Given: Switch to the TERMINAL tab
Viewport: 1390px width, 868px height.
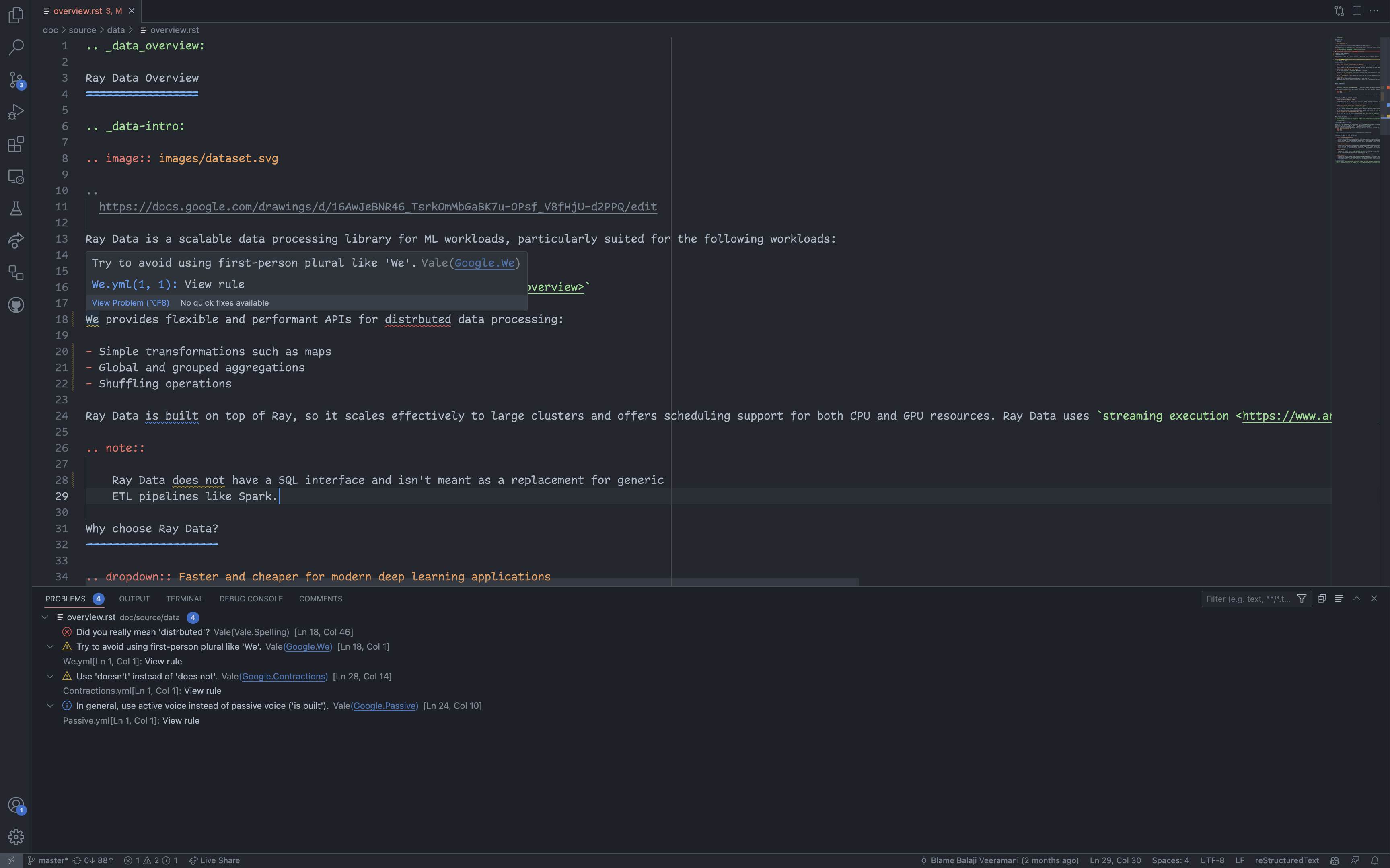Looking at the screenshot, I should click(184, 599).
